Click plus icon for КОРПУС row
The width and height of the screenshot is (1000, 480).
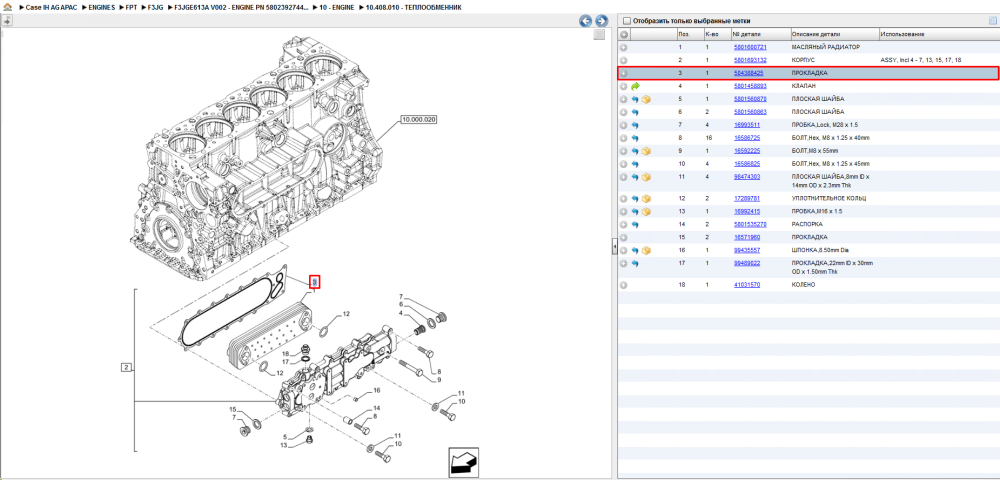pyautogui.click(x=624, y=60)
